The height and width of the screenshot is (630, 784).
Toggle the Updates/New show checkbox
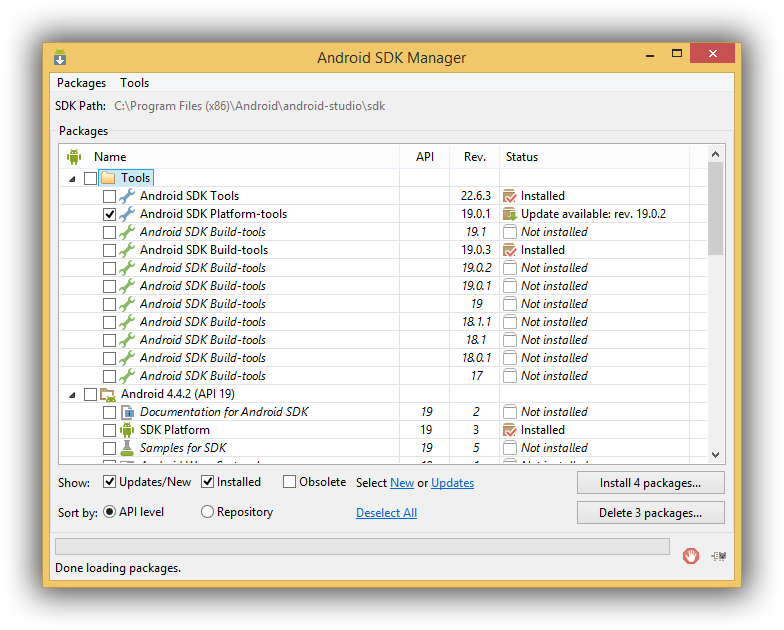click(110, 482)
